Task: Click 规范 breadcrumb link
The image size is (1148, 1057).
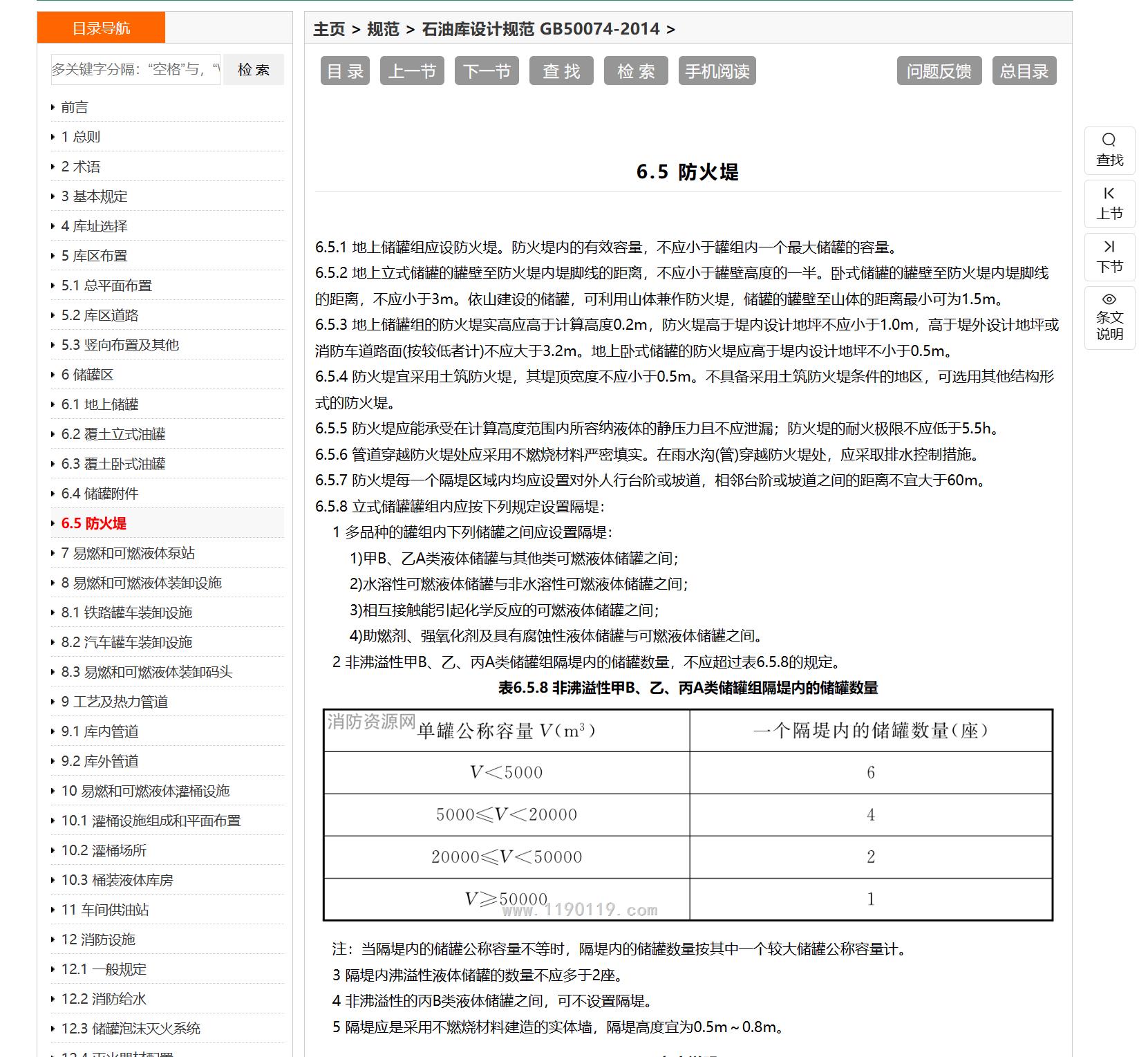Action: [383, 29]
